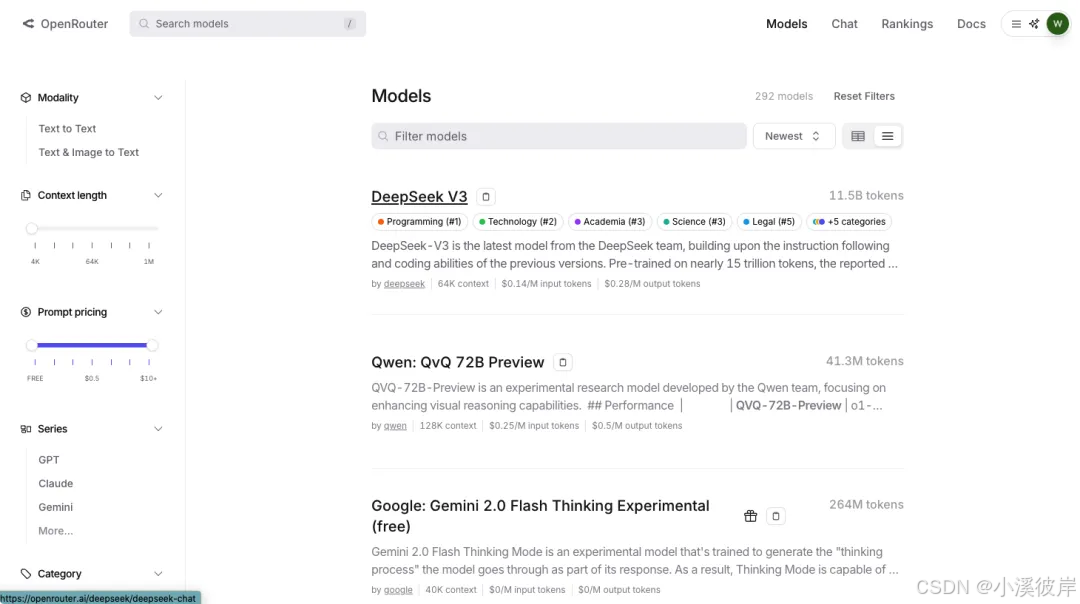Screen dimensions: 1080x604
Task: Switch to list view icon
Action: pyautogui.click(x=887, y=136)
